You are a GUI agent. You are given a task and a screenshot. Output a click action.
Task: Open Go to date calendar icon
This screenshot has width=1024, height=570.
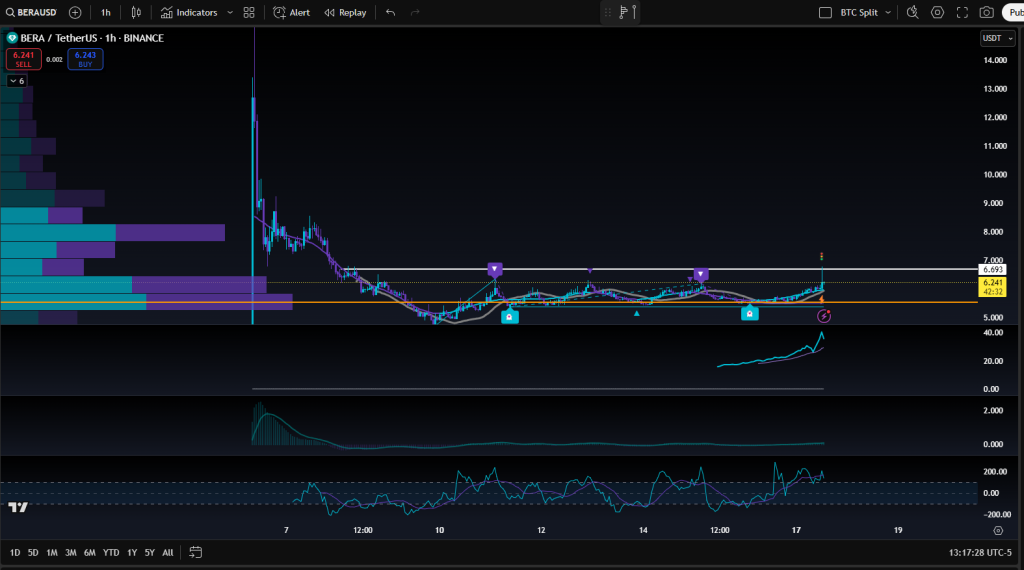point(195,552)
